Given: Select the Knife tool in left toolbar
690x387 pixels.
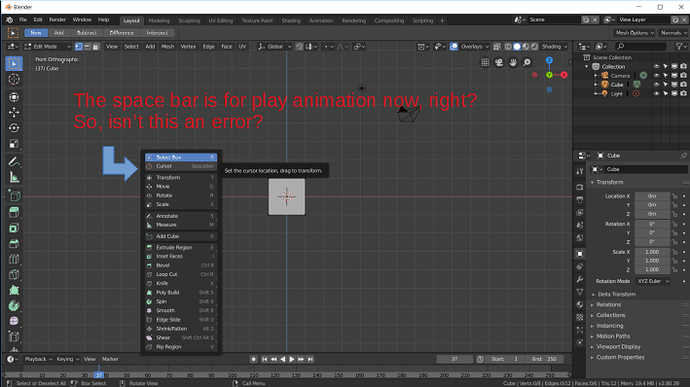Looking at the screenshot, I should [14, 275].
